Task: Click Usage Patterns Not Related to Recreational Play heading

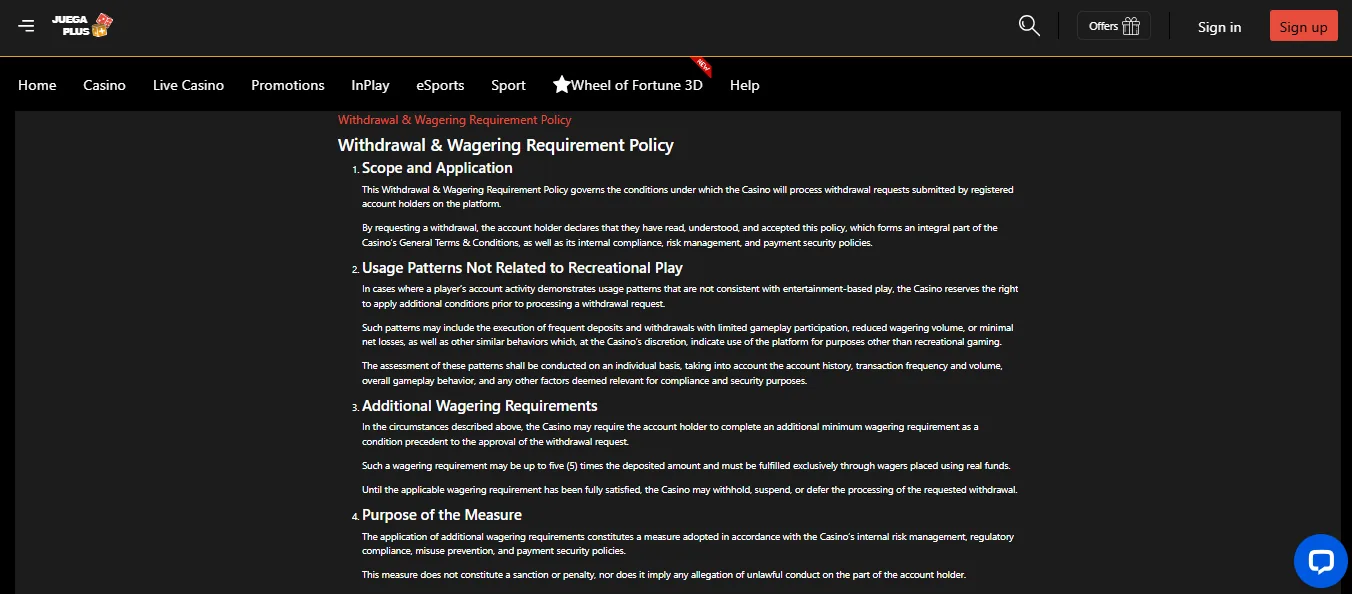Action: click(x=522, y=268)
